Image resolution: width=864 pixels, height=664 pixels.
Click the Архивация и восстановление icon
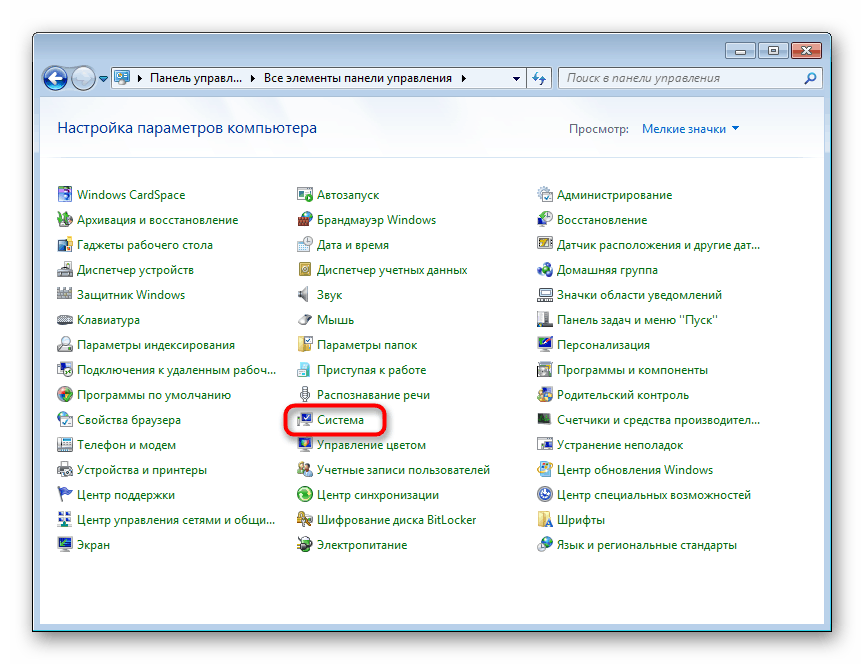[64, 219]
